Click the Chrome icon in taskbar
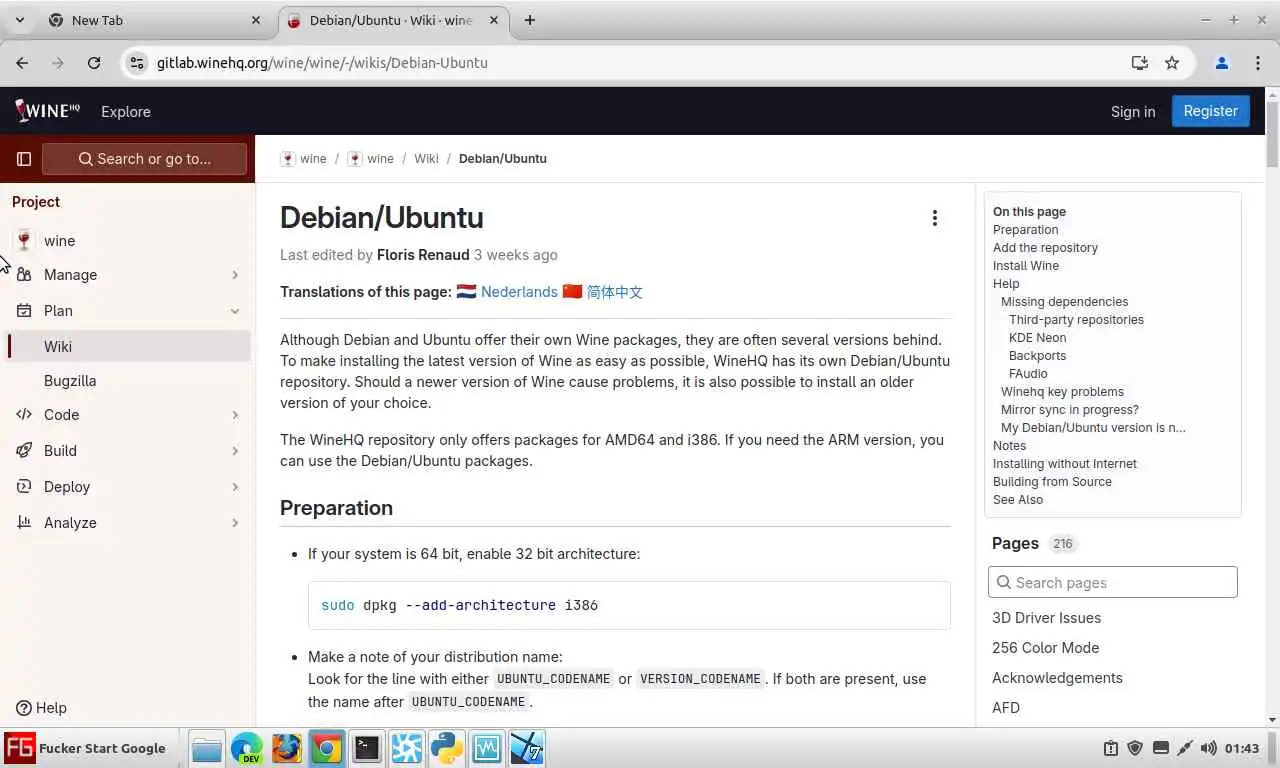Image resolution: width=1280 pixels, height=768 pixels. click(326, 748)
